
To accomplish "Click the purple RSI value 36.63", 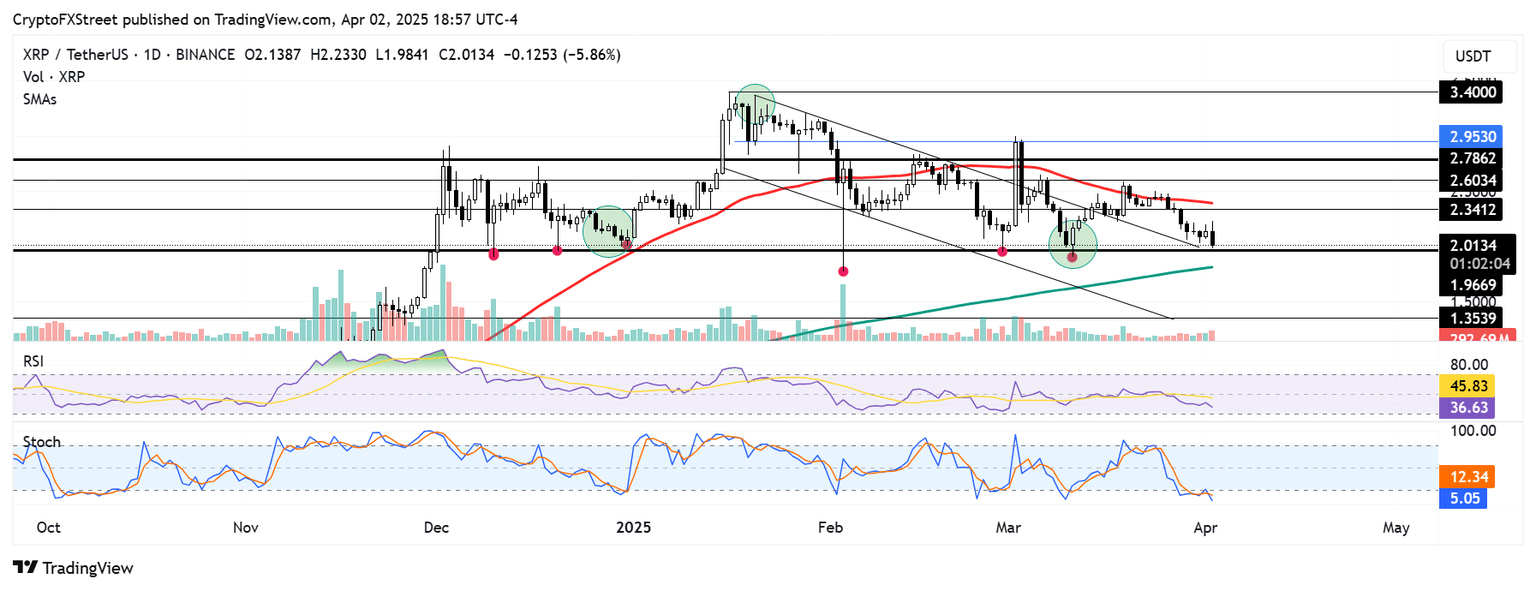I will [x=1466, y=408].
